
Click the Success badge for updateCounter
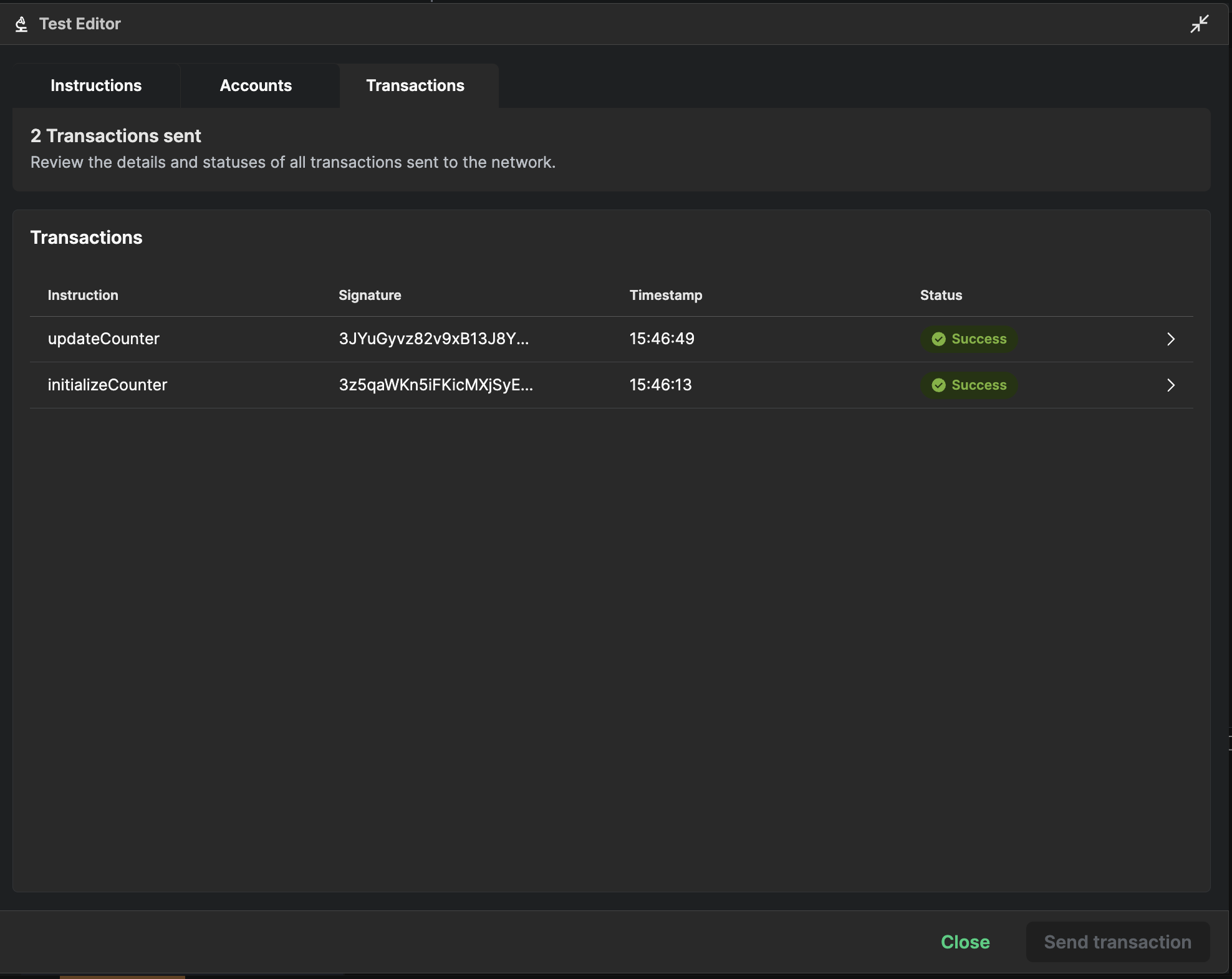tap(968, 339)
